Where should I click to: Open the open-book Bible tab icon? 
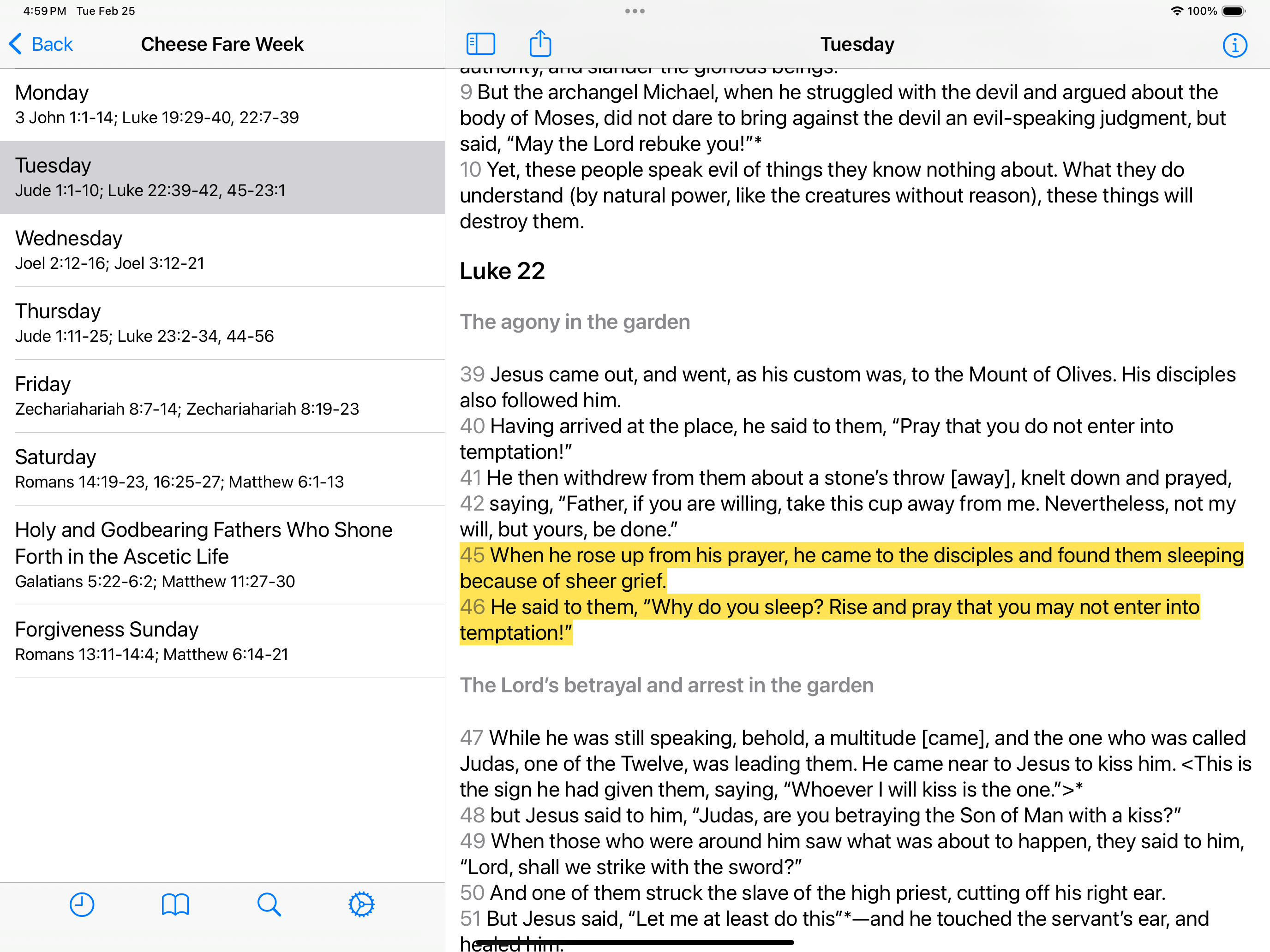175,905
